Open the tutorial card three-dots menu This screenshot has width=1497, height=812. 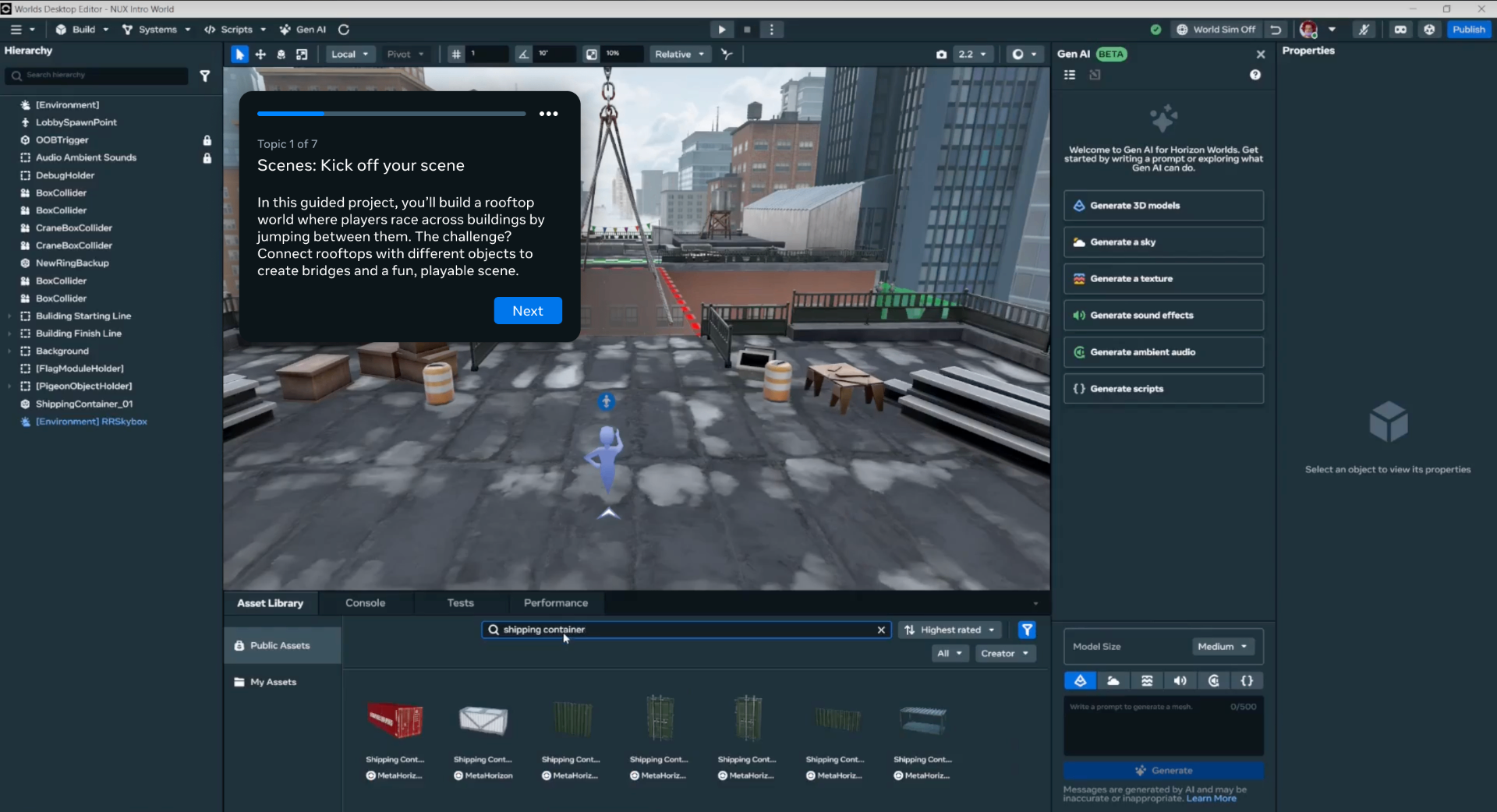[549, 114]
